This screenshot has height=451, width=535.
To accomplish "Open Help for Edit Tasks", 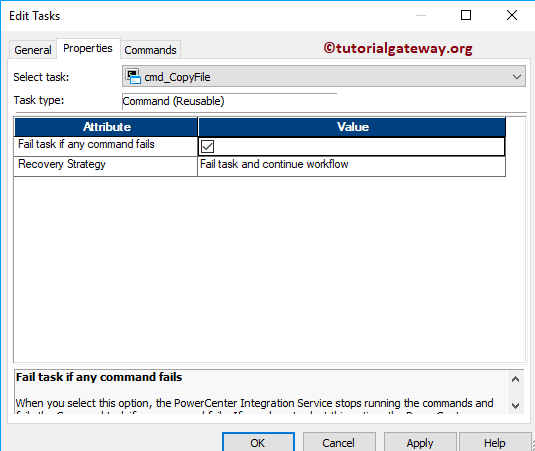I will click(495, 442).
